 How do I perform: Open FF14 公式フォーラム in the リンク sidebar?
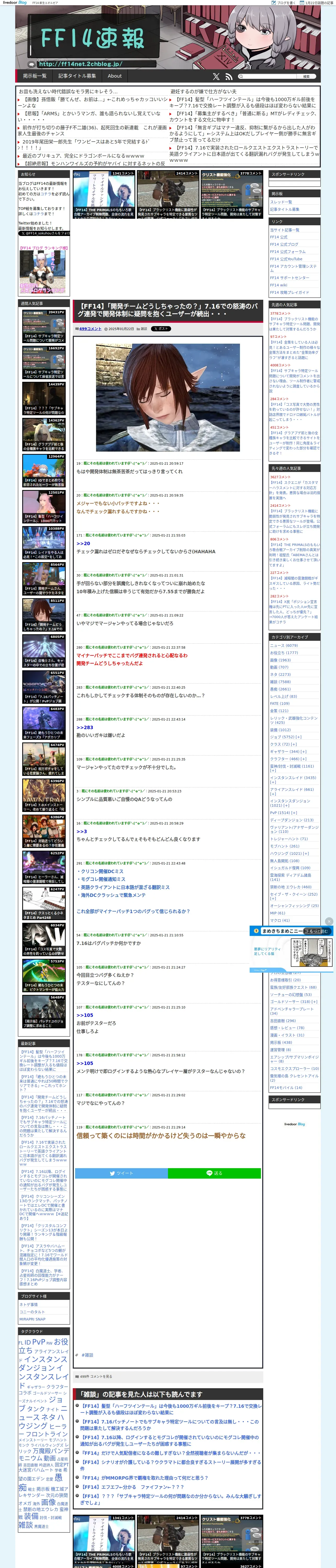(x=288, y=251)
